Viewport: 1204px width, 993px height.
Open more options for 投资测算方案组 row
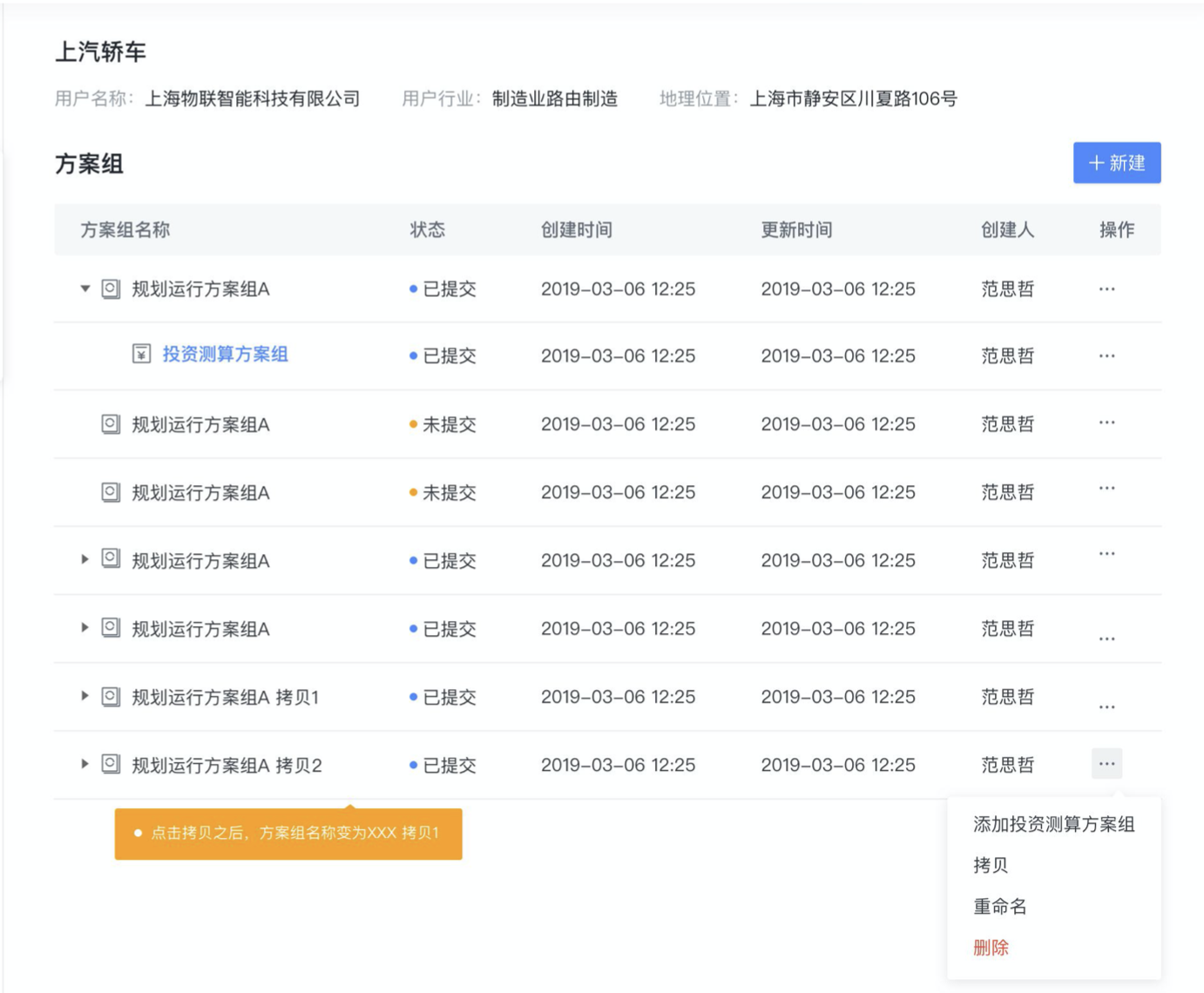point(1106,355)
